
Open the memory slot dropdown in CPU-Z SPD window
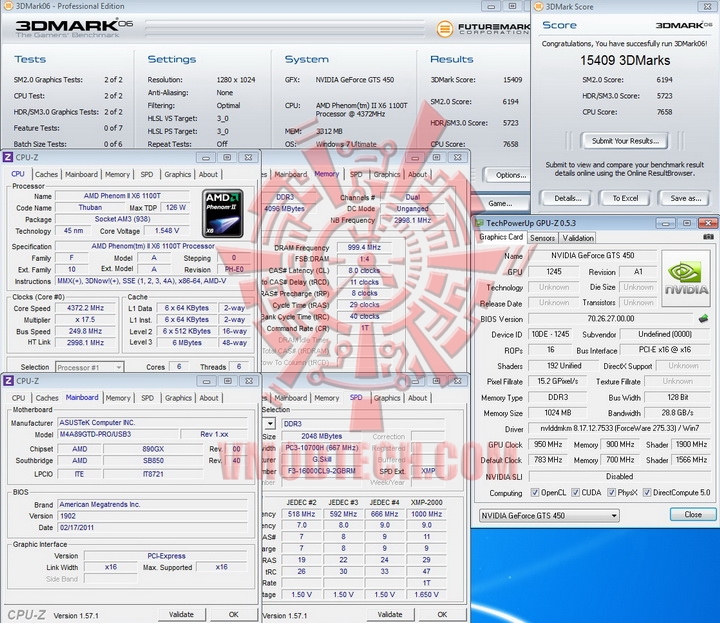[x=270, y=423]
